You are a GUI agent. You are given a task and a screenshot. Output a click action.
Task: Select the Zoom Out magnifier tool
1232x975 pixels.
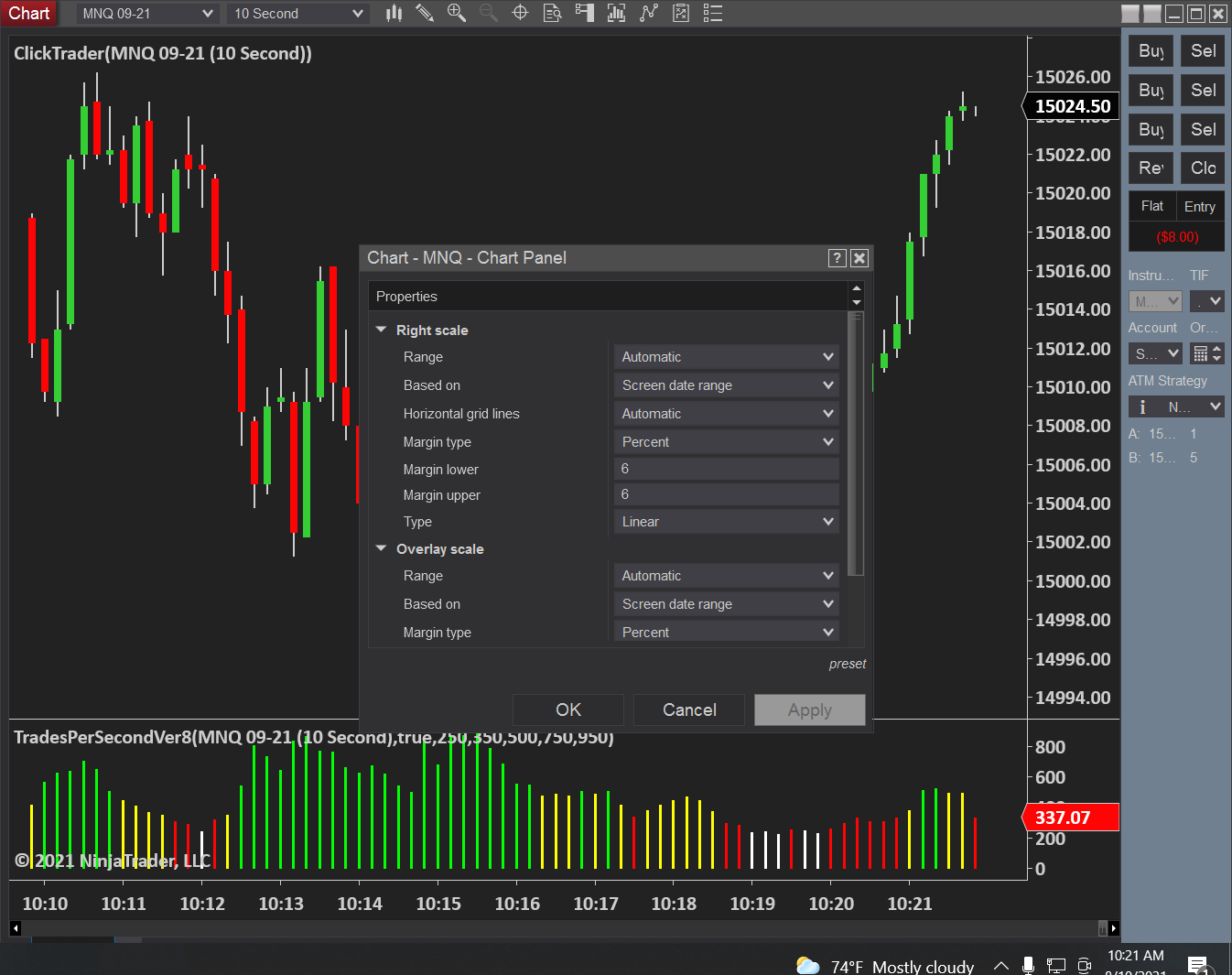(488, 13)
